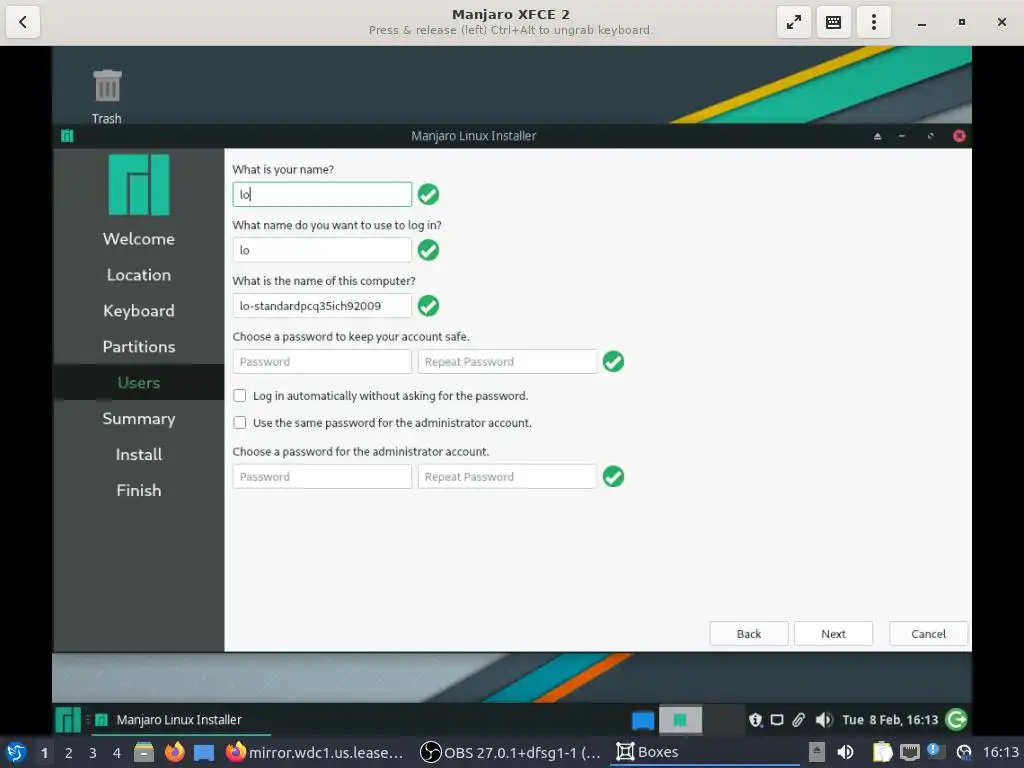Screen dimensions: 1024x768
Task: Switch to host workspace 4
Action: click(117, 753)
